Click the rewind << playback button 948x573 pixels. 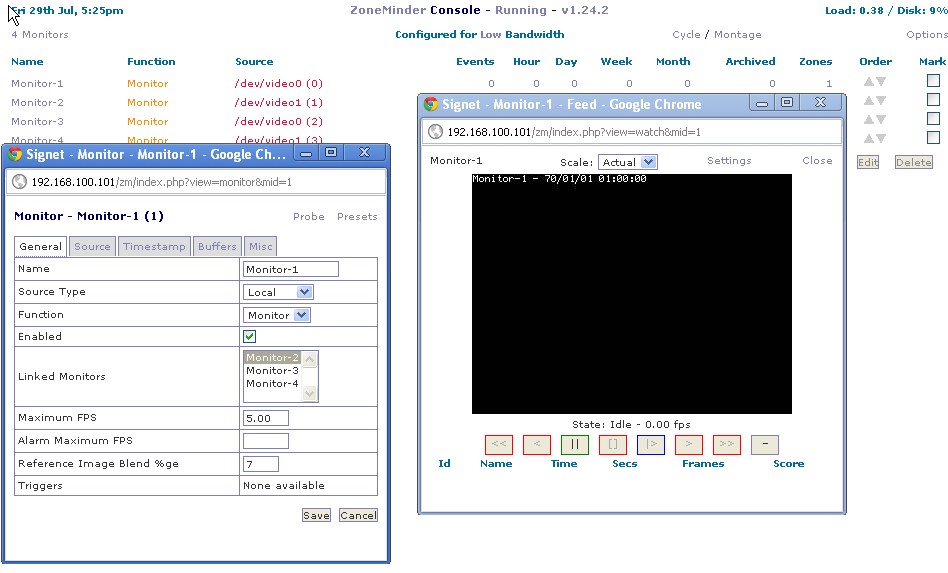pyautogui.click(x=499, y=444)
